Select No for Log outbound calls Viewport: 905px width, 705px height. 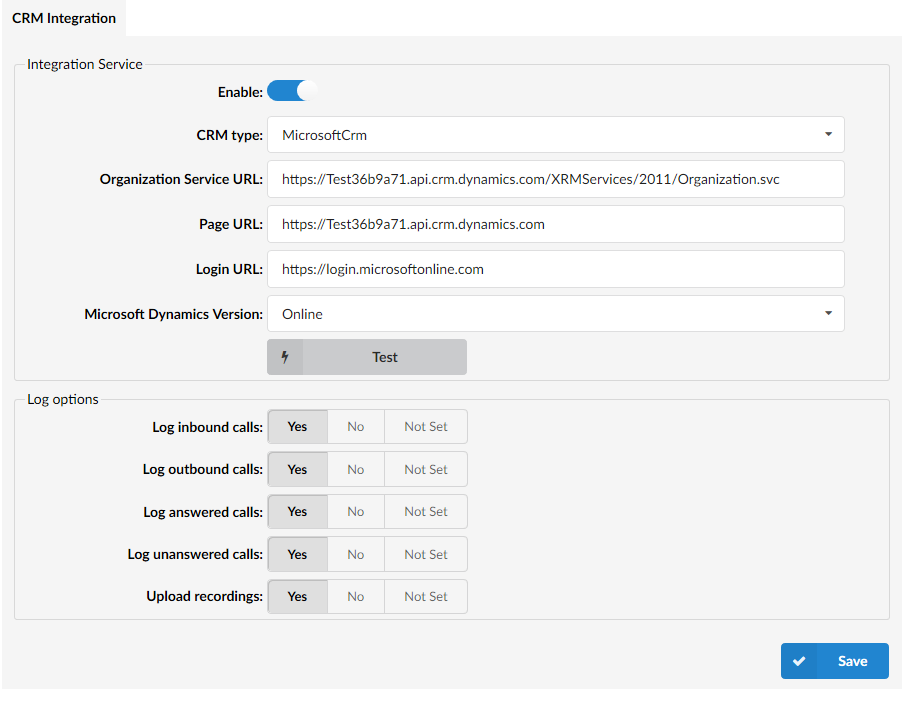coord(356,469)
